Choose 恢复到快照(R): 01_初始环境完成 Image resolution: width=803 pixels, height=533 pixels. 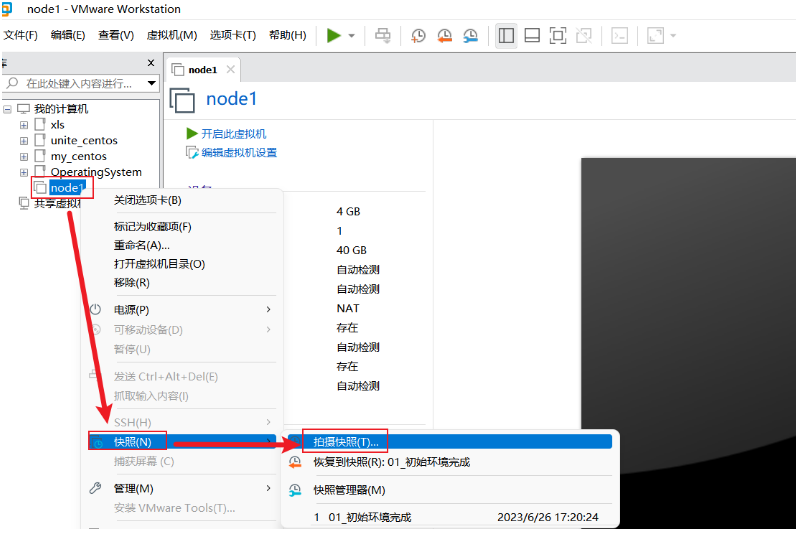[x=392, y=462]
